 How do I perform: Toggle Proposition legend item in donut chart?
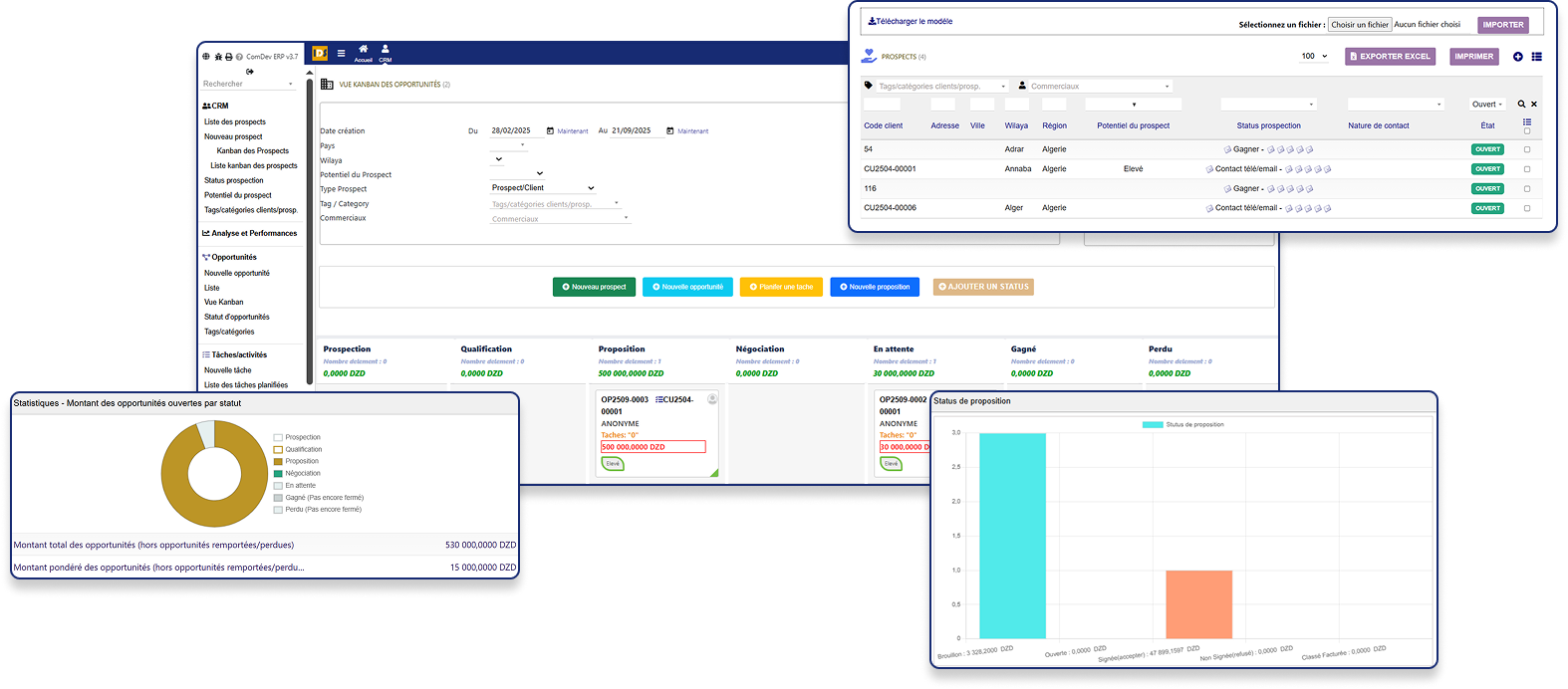(296, 461)
